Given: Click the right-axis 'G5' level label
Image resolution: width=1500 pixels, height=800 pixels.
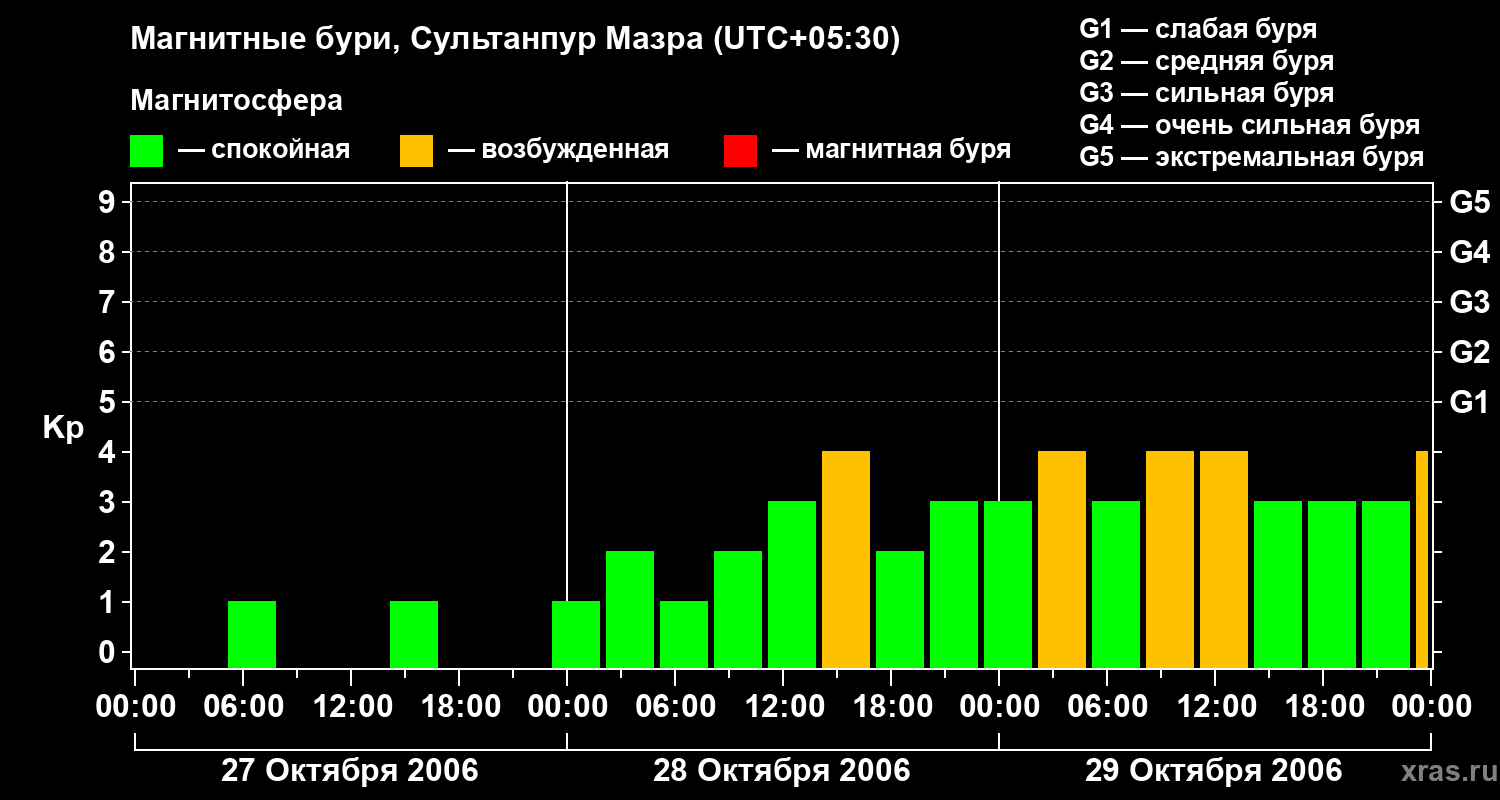Looking at the screenshot, I should pyautogui.click(x=1469, y=203).
